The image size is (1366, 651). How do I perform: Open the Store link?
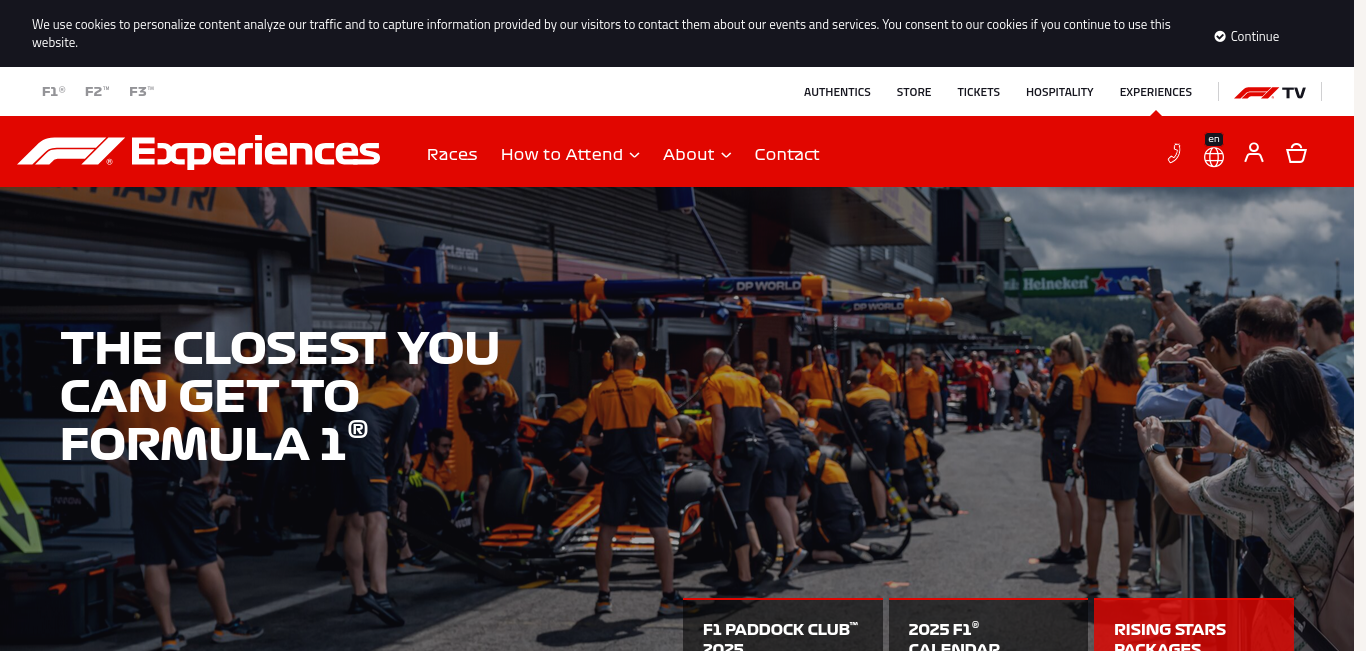[914, 92]
